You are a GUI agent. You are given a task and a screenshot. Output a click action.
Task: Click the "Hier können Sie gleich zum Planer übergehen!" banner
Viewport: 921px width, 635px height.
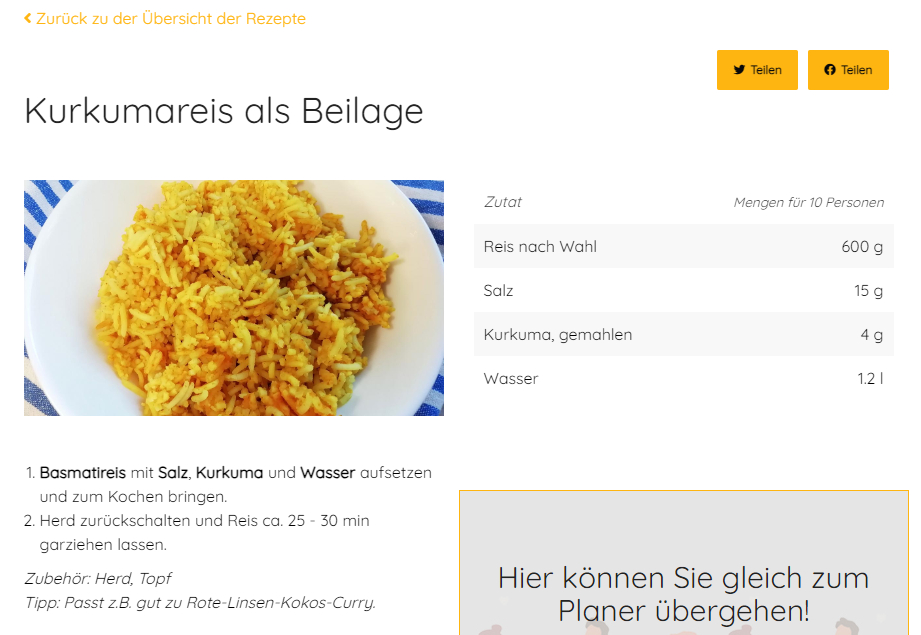pyautogui.click(x=683, y=593)
